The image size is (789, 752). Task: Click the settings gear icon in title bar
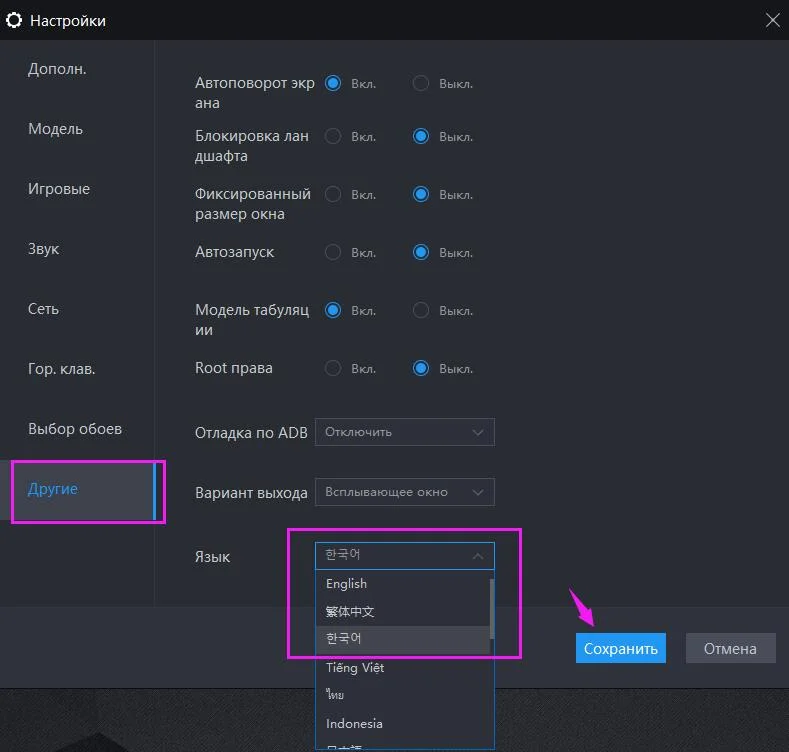click(14, 20)
